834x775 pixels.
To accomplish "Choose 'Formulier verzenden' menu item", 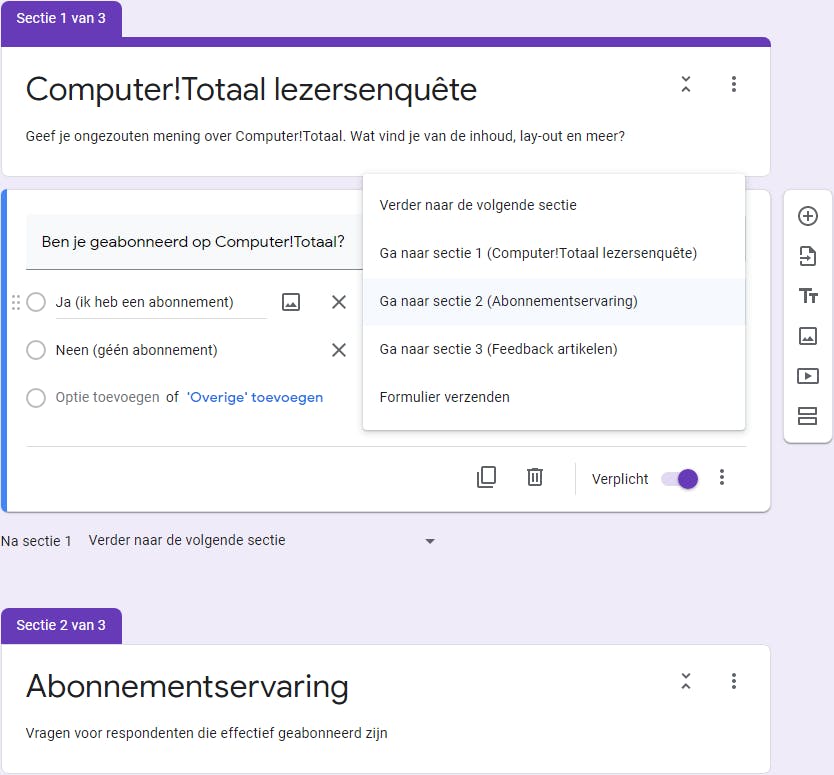I will pyautogui.click(x=554, y=397).
